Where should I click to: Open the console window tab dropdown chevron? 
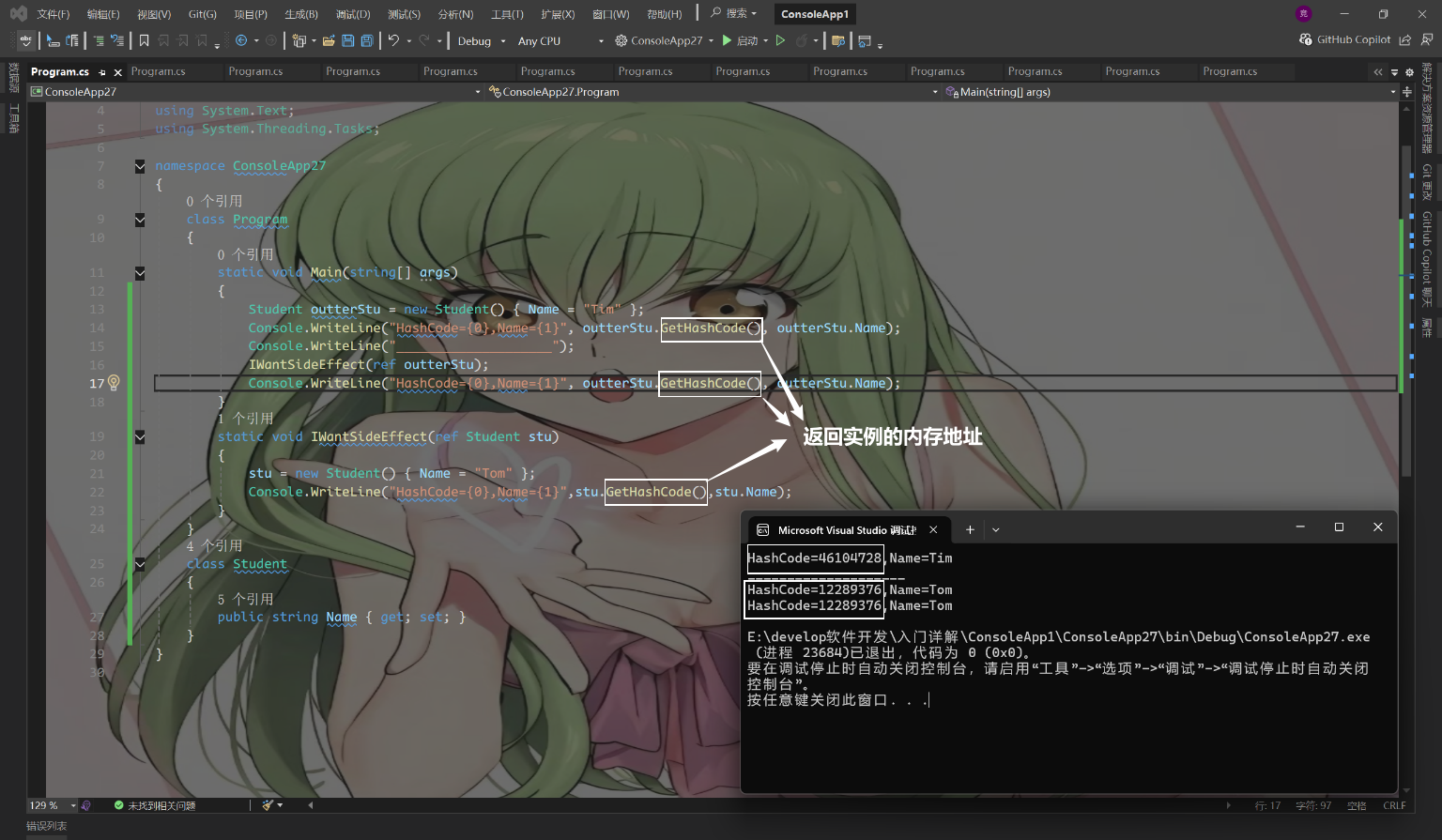[996, 529]
